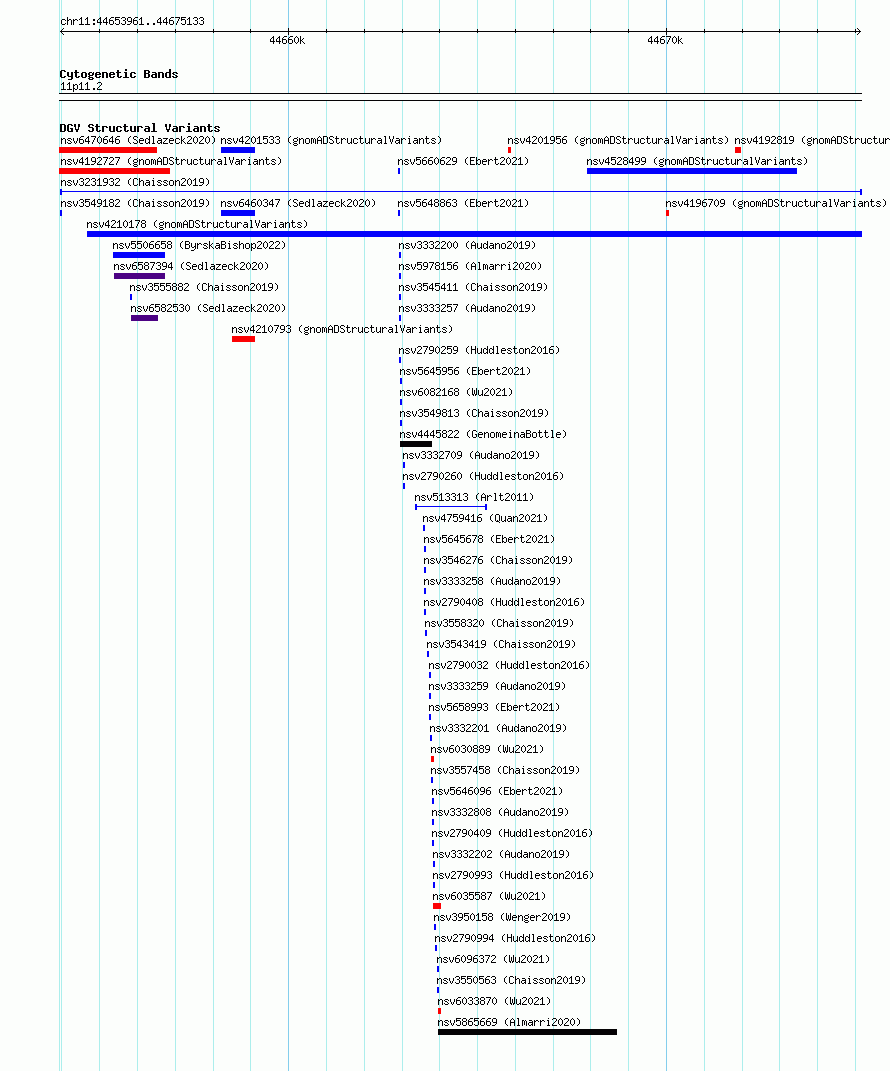
Task: Click nsv2790993 (Huddleston2016) label
Action: tap(514, 876)
